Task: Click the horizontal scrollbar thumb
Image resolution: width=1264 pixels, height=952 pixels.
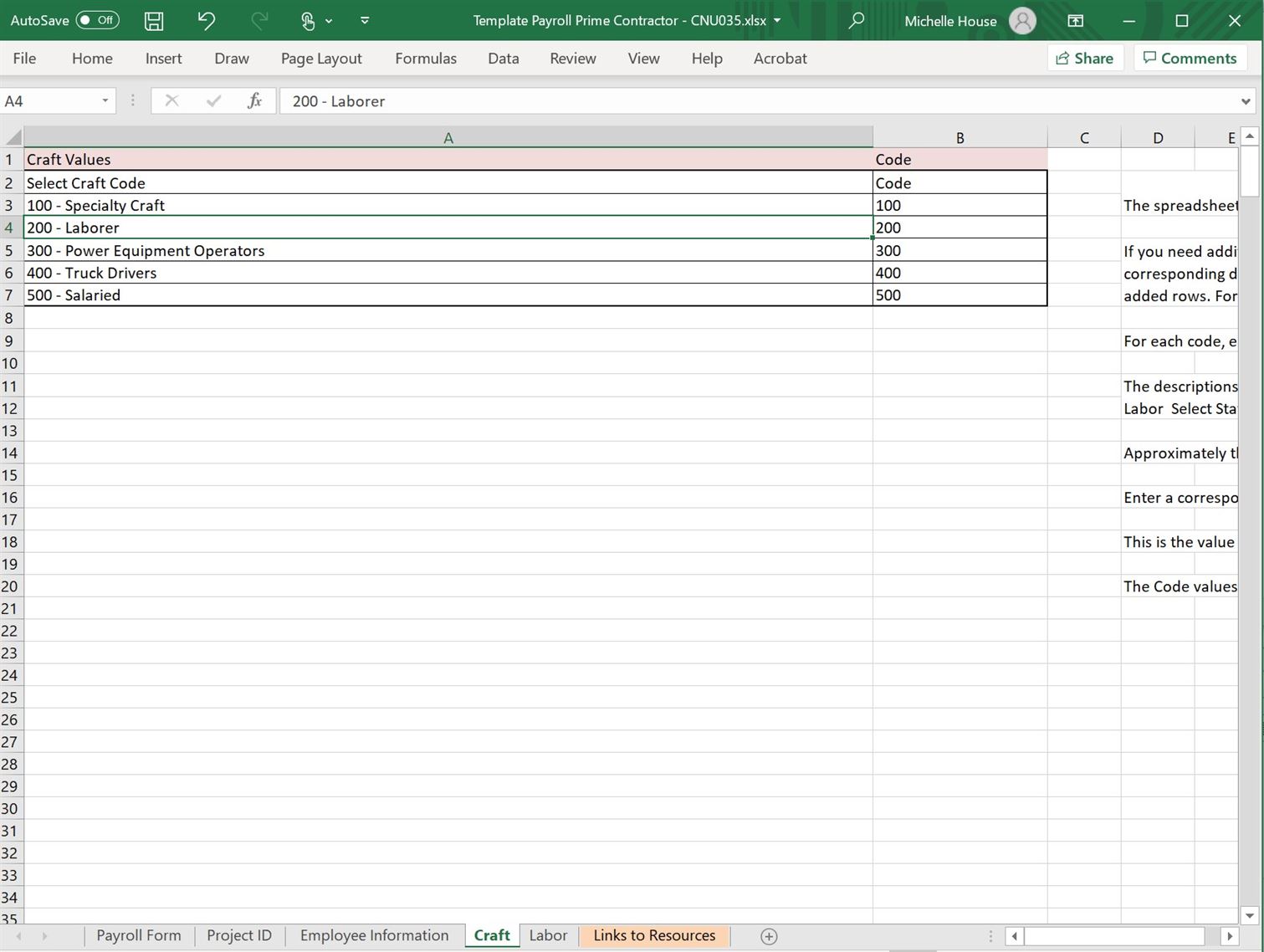Action: (1114, 936)
